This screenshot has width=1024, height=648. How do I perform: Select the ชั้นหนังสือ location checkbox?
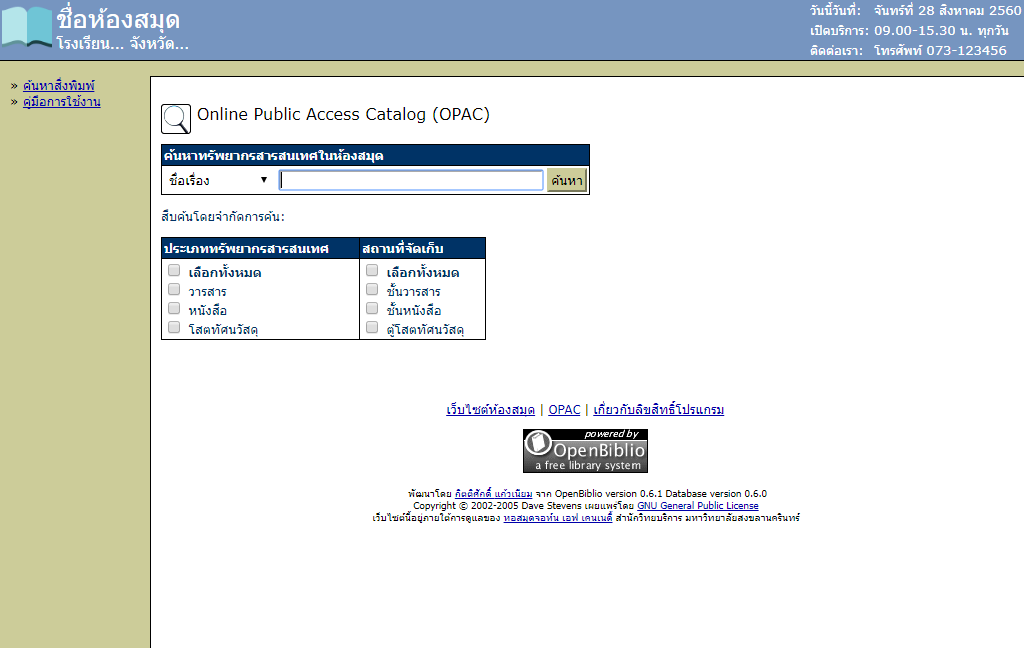(372, 308)
